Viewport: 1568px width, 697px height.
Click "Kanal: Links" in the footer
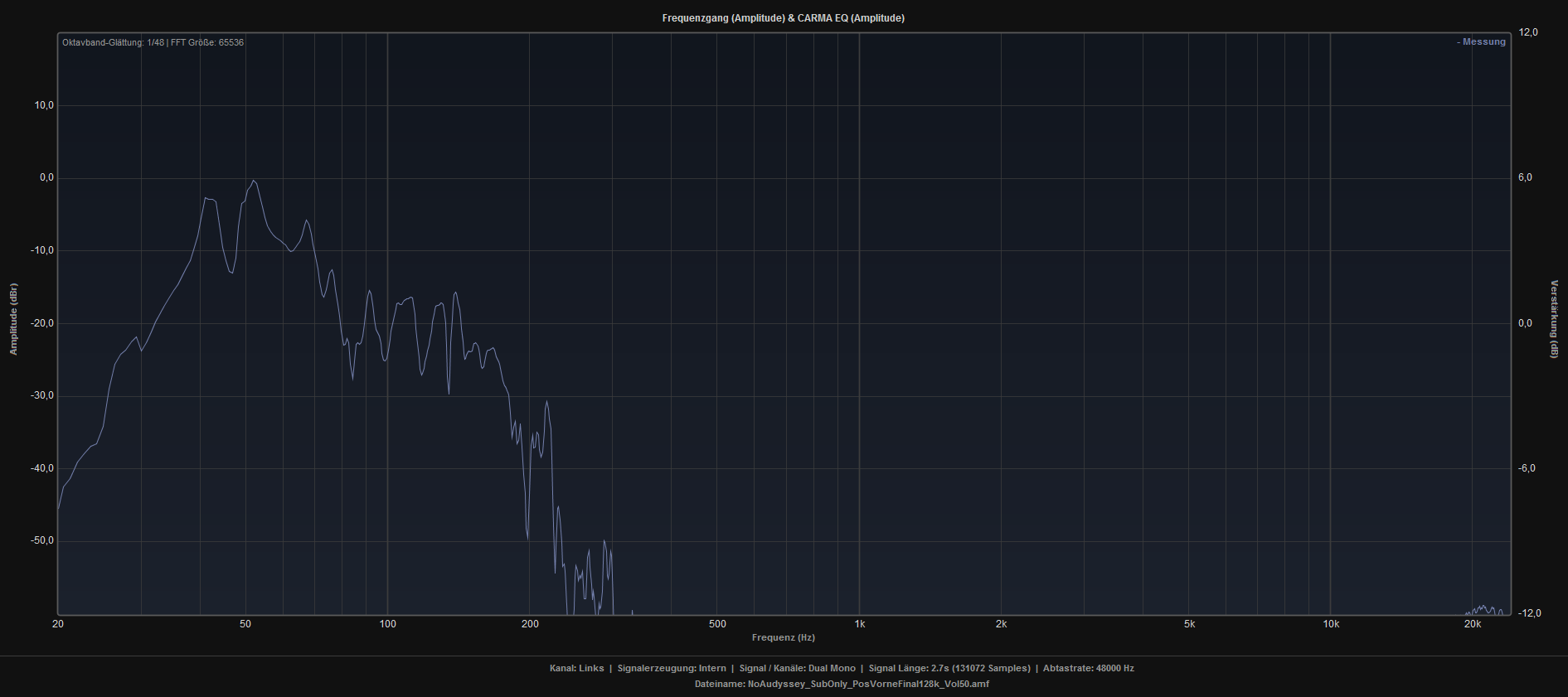click(x=576, y=668)
